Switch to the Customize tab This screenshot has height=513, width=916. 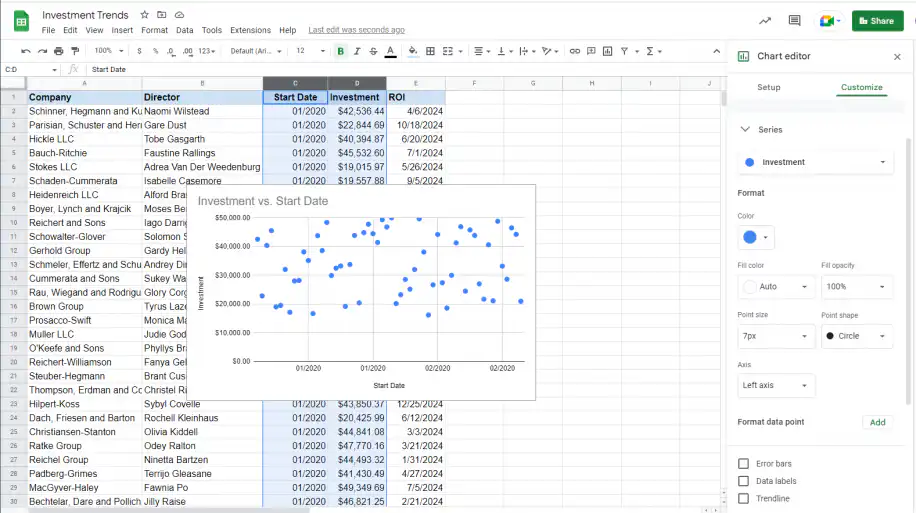(862, 88)
